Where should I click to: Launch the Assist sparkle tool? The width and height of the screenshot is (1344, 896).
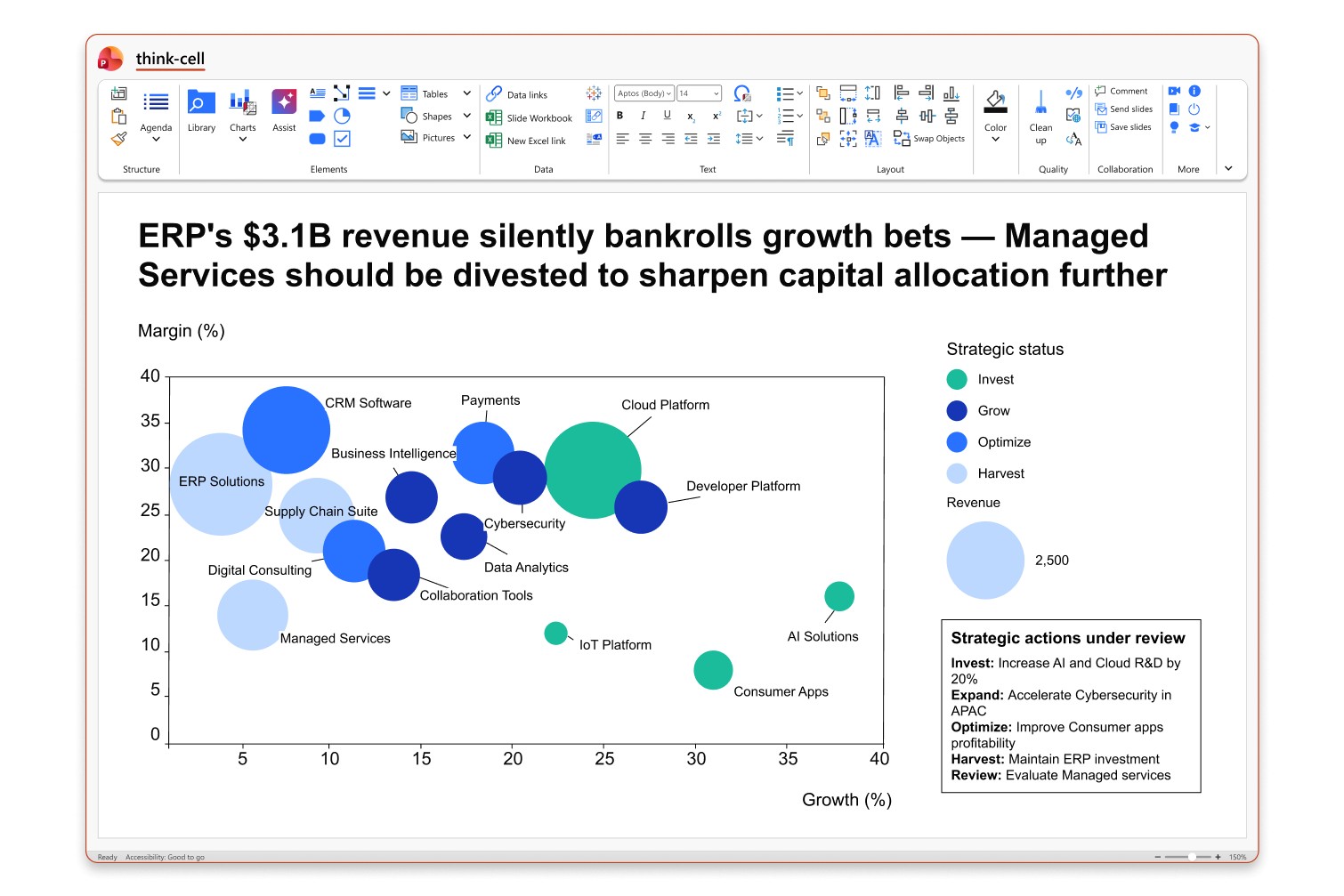pyautogui.click(x=284, y=111)
